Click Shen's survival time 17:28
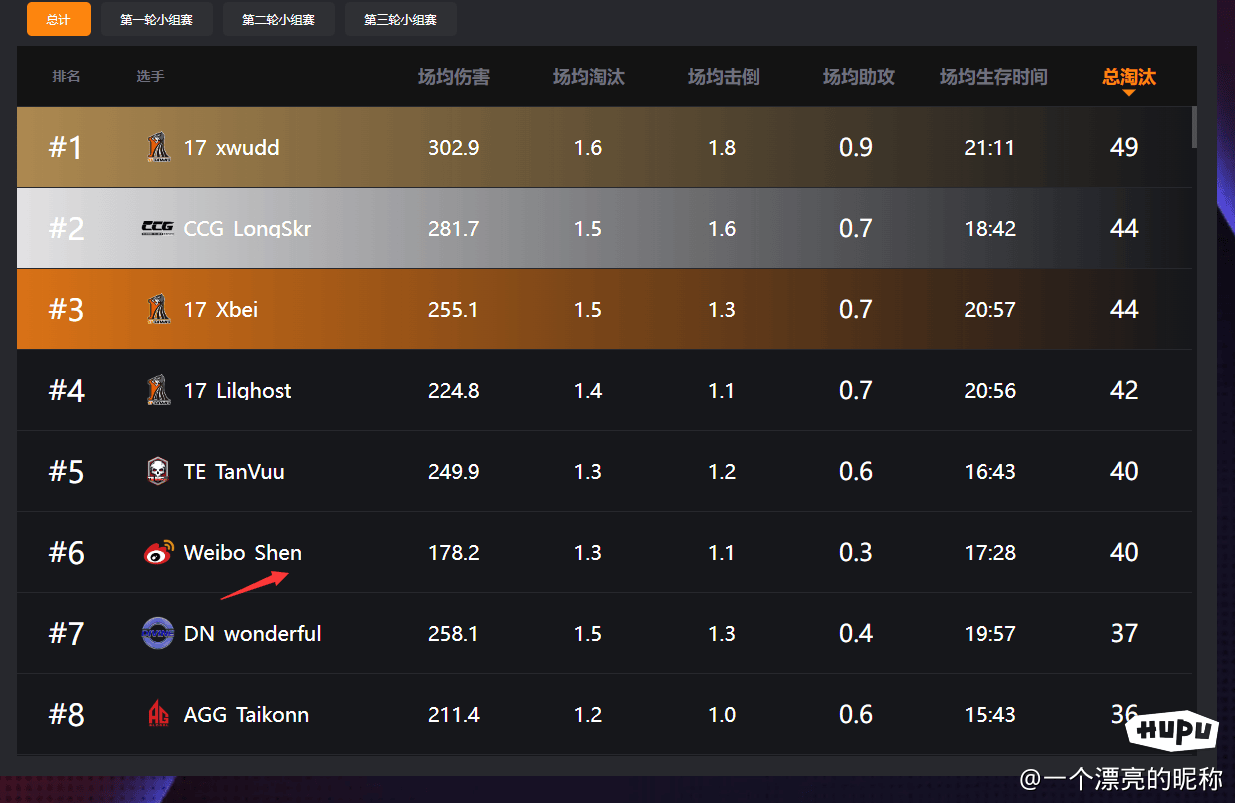 click(x=990, y=553)
